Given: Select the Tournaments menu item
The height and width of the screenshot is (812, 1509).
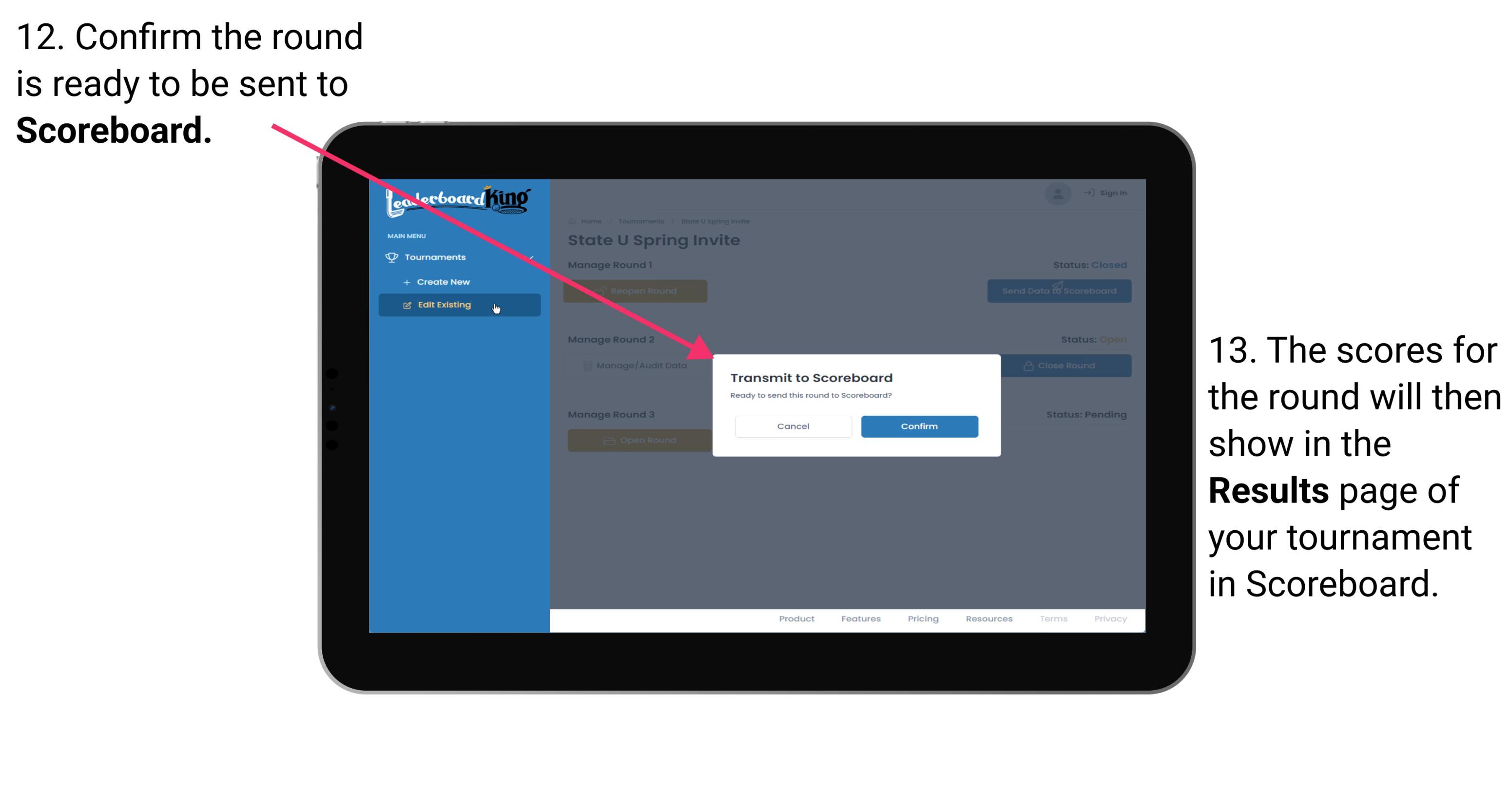Looking at the screenshot, I should pos(437,257).
